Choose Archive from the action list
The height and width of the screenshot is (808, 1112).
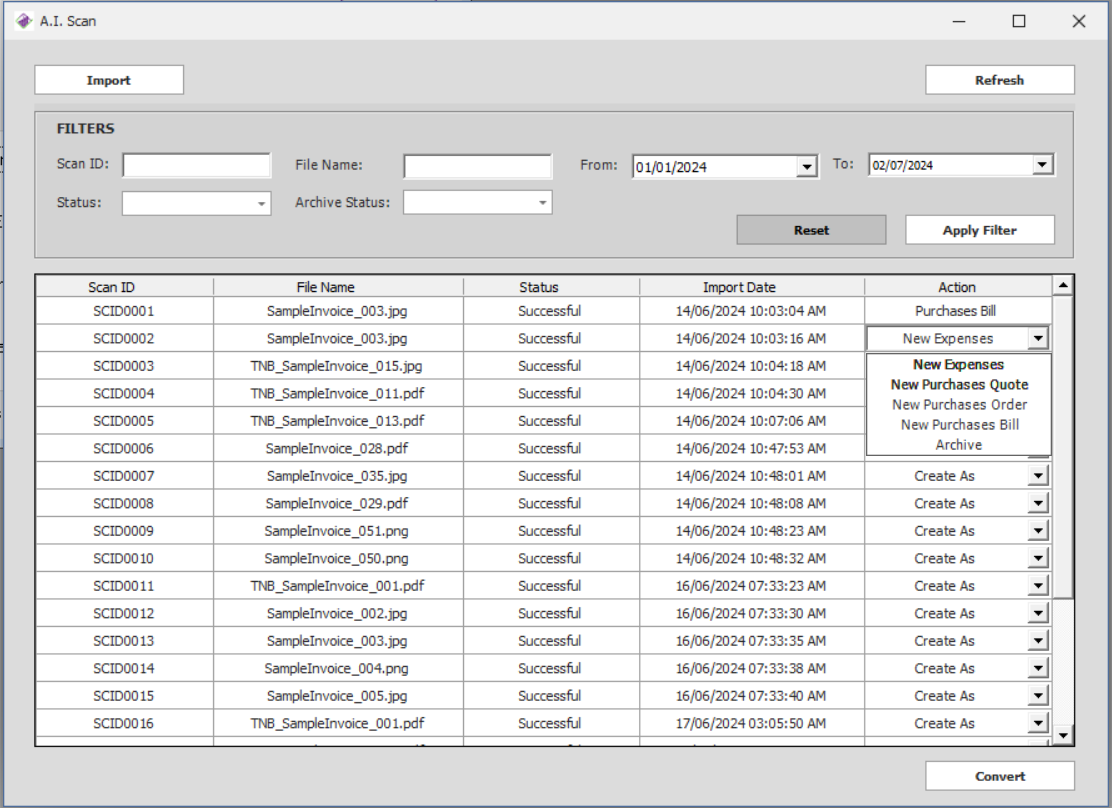coord(959,445)
